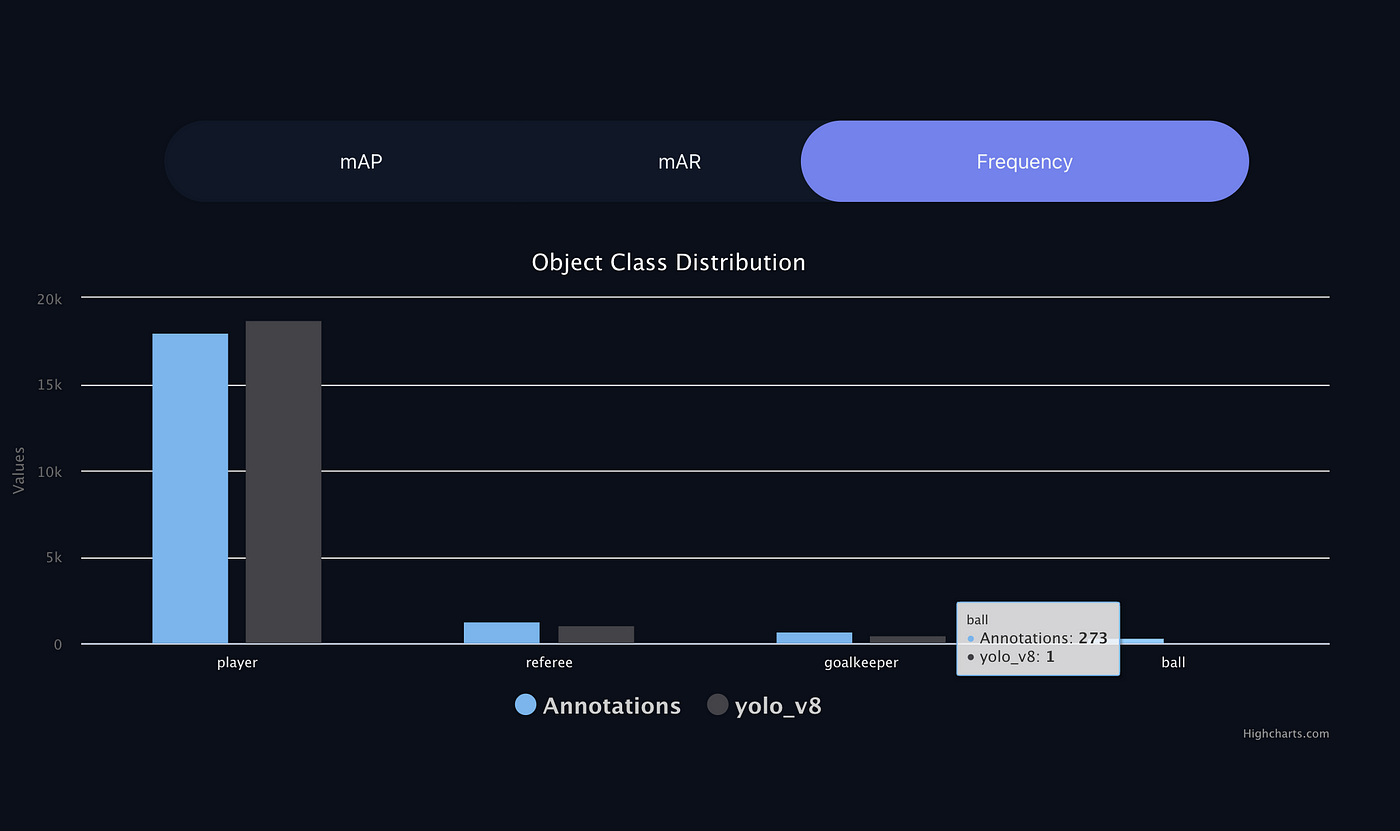This screenshot has width=1400, height=831.
Task: Click the goalkeeper x-axis category label
Action: point(861,663)
